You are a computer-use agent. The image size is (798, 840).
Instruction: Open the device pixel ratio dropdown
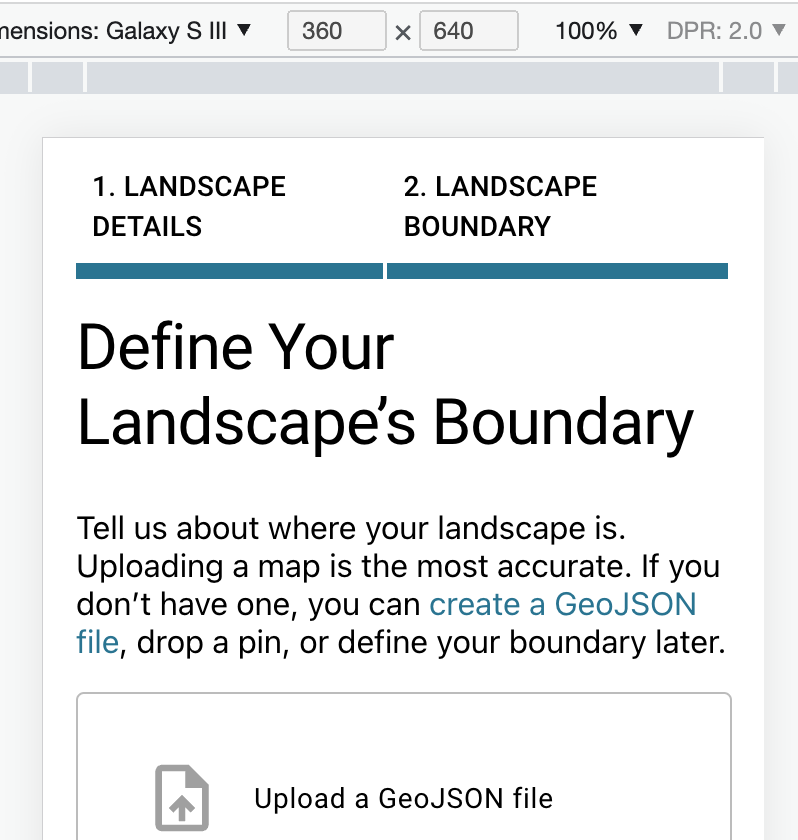pyautogui.click(x=727, y=30)
